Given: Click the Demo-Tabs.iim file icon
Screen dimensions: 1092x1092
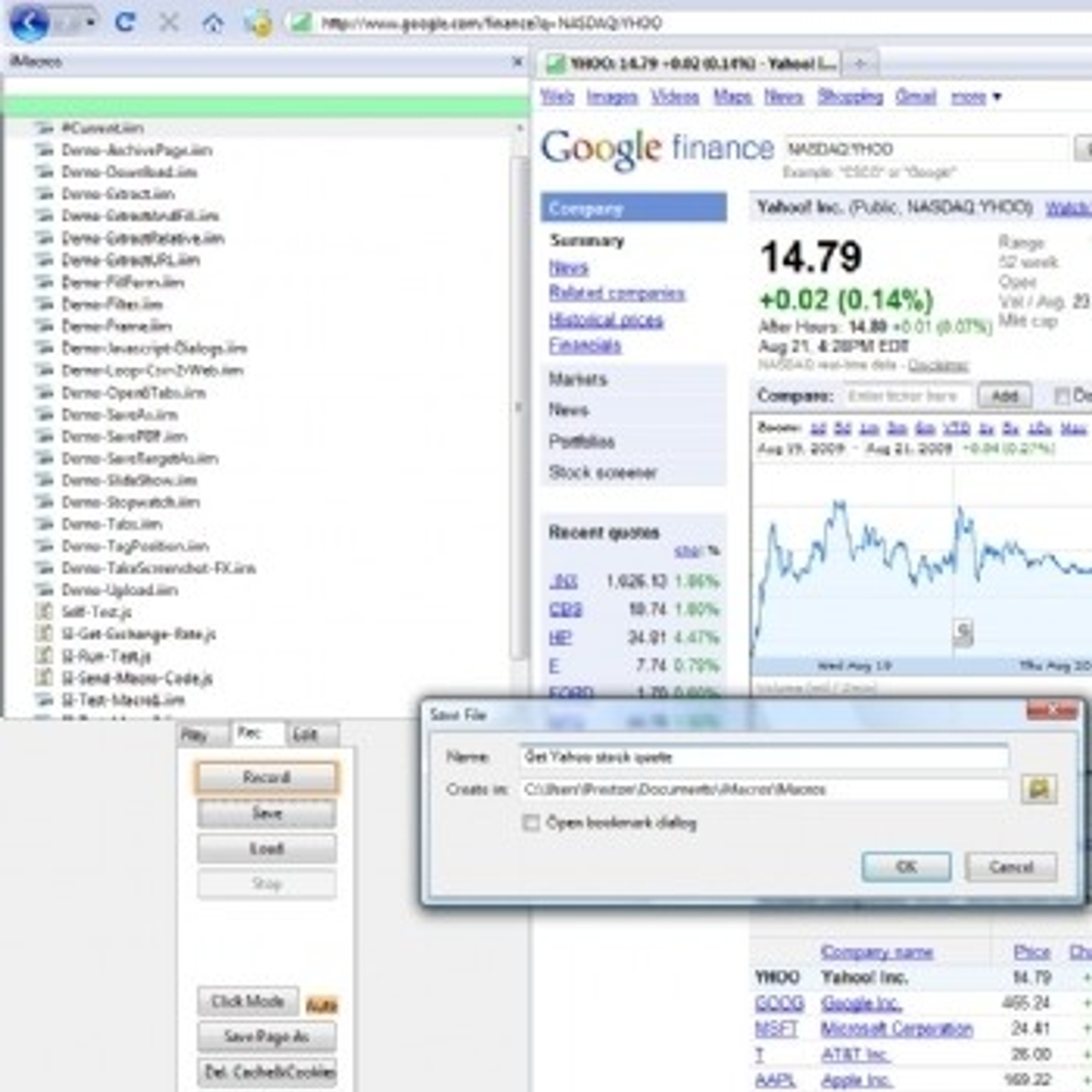Looking at the screenshot, I should coord(44,524).
